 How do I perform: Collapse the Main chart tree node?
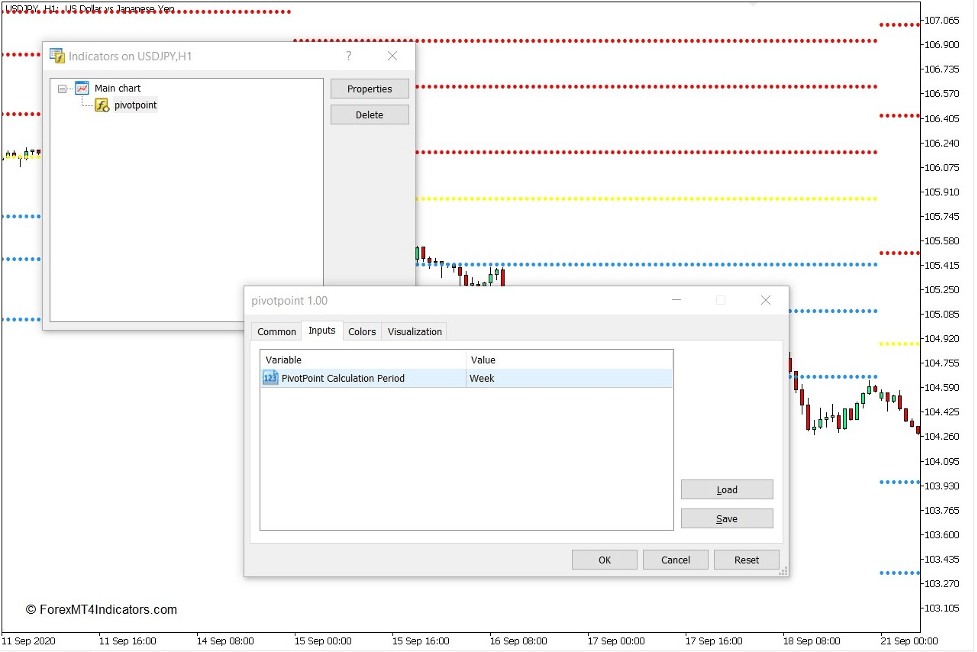tap(63, 88)
